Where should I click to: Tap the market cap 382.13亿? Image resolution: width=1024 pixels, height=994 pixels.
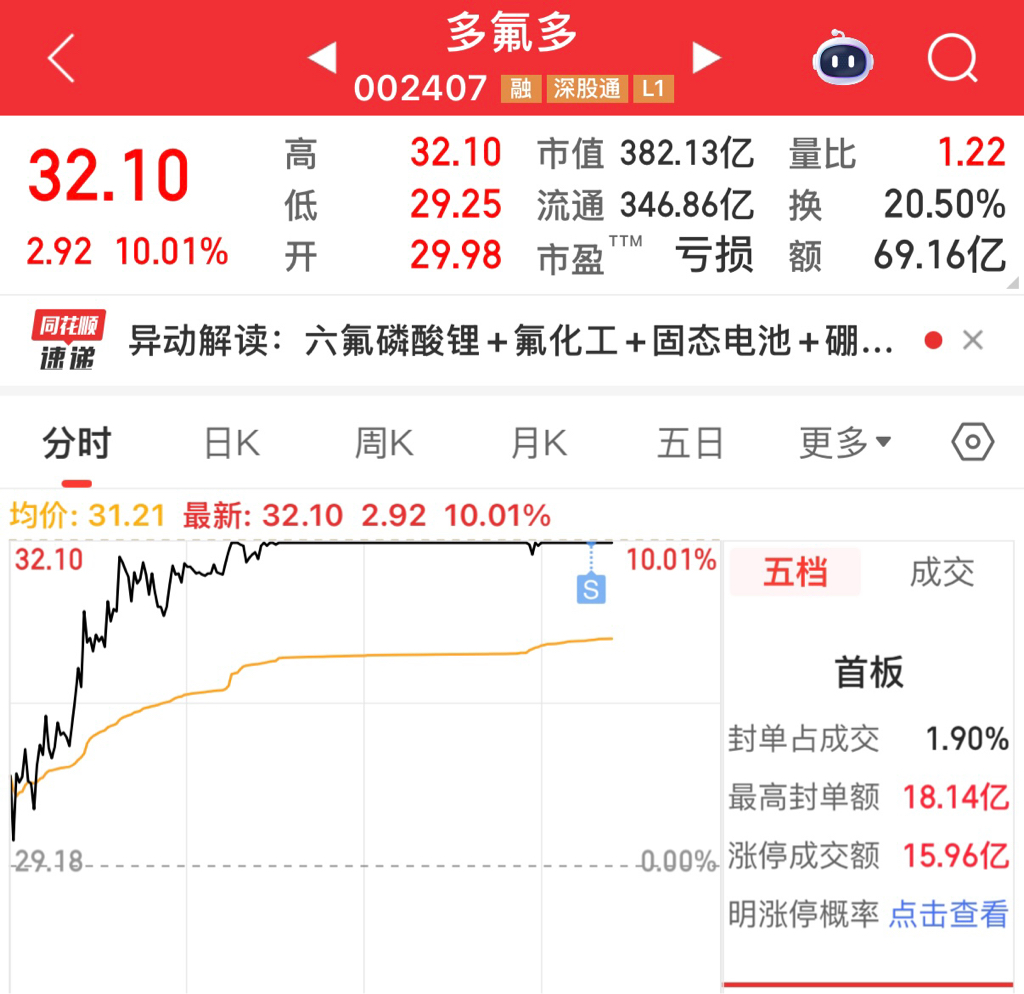tap(687, 153)
